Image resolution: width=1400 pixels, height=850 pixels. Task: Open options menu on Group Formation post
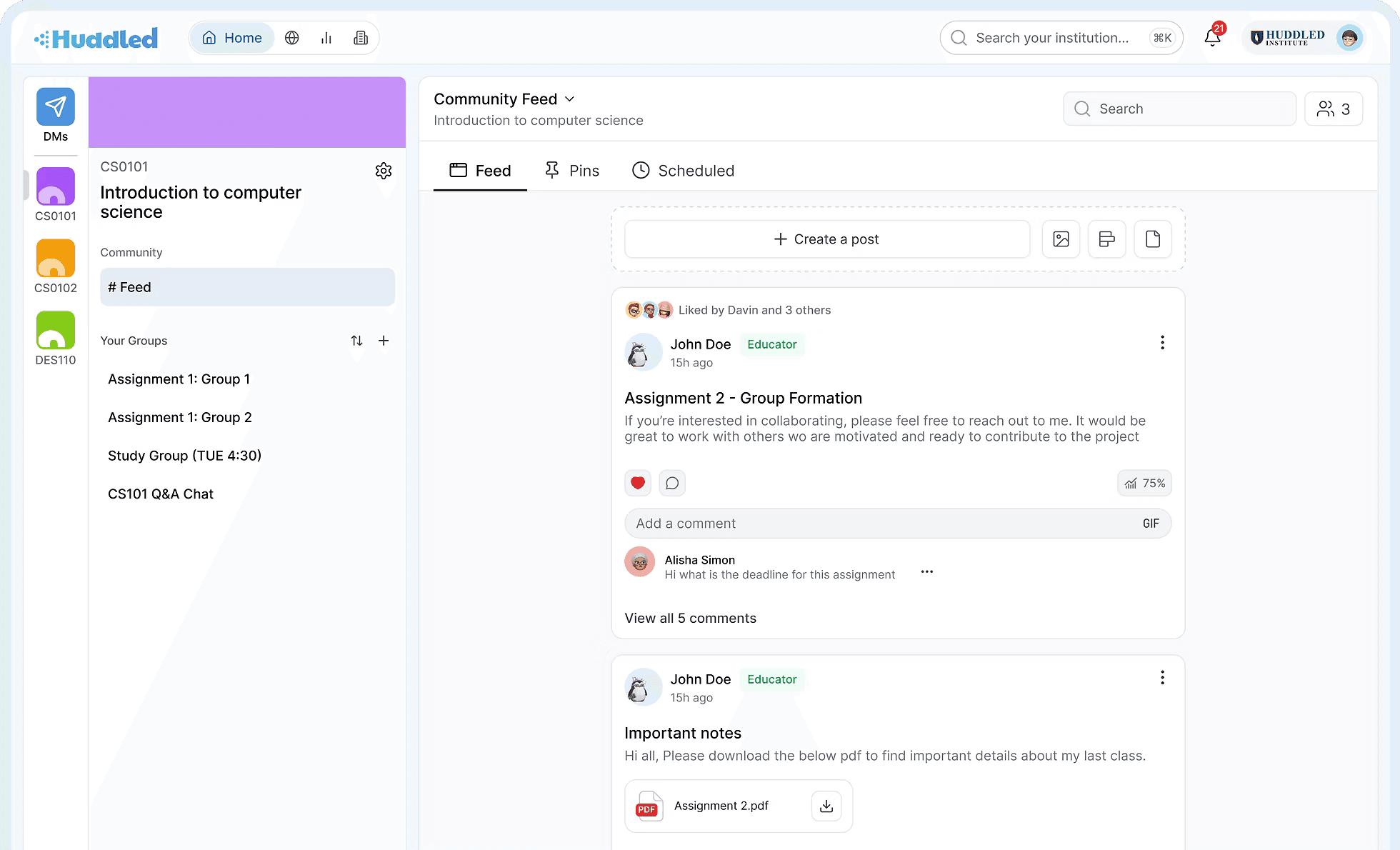(1162, 343)
